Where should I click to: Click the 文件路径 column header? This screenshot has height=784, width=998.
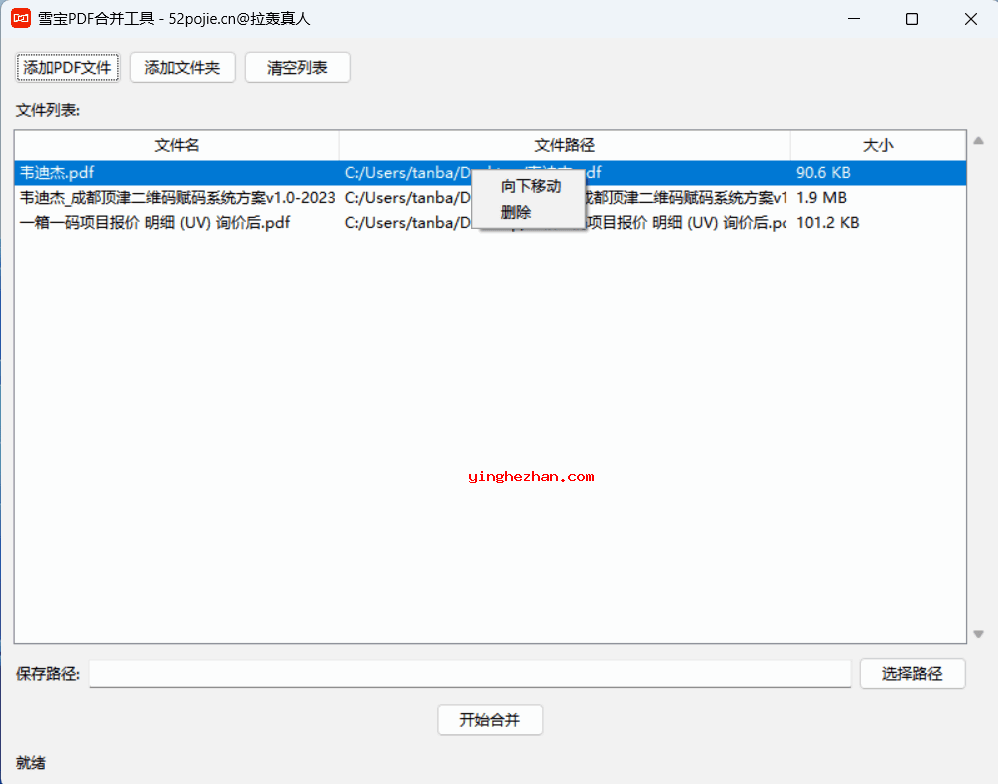565,145
